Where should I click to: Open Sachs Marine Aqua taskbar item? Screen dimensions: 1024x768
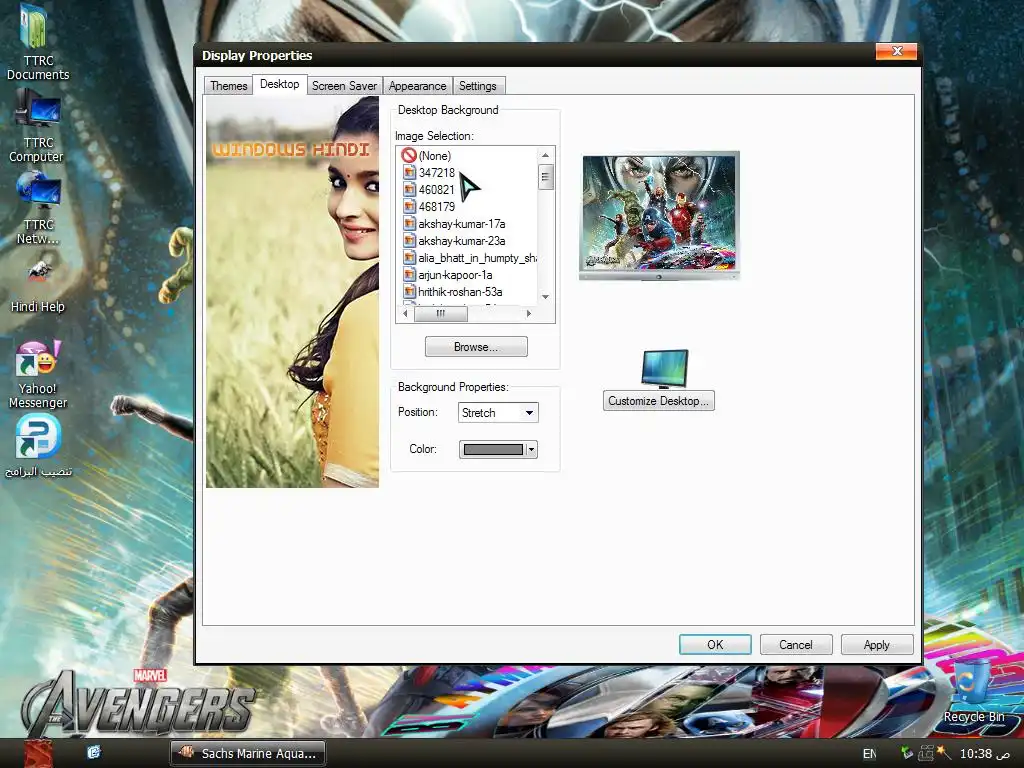coord(248,753)
